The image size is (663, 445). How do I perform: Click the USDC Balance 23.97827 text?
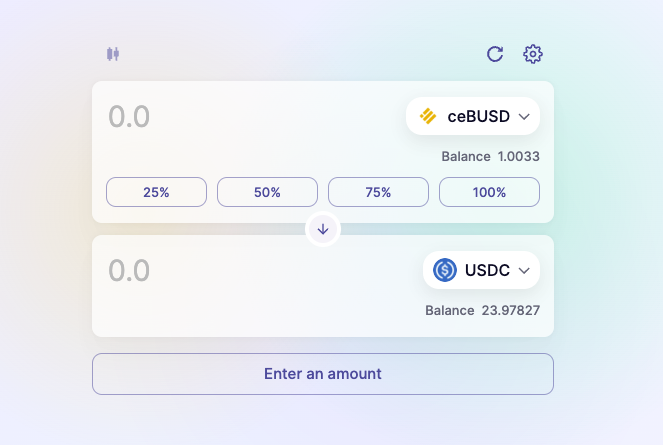pos(482,310)
